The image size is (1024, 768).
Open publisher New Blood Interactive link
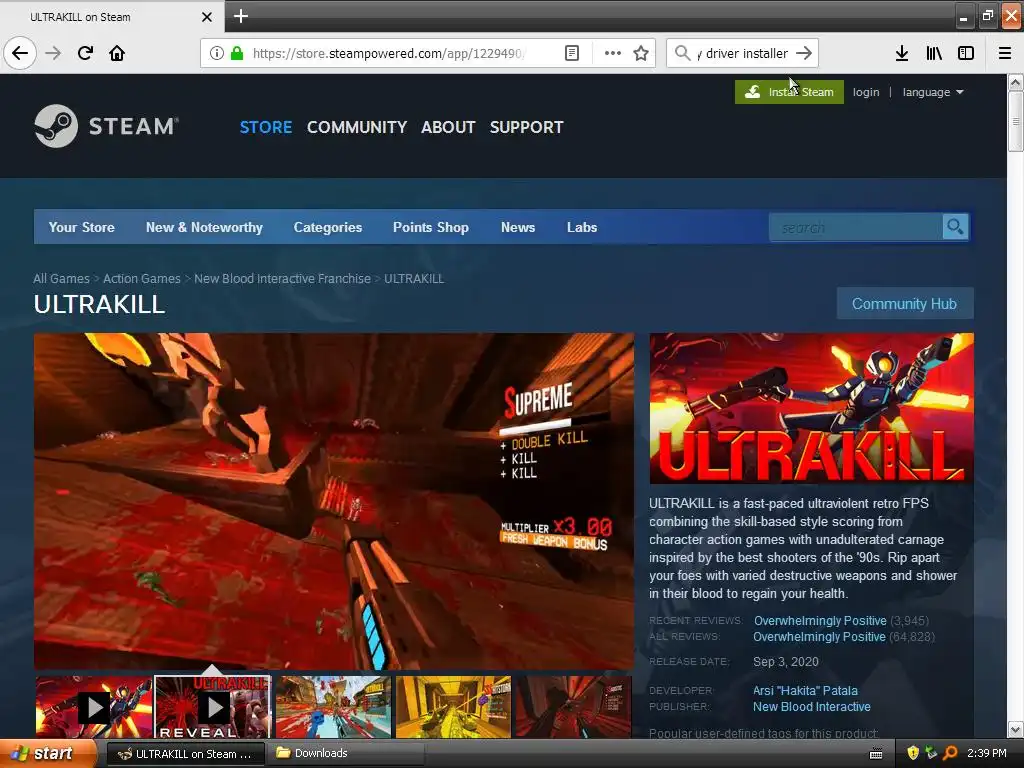pos(812,707)
